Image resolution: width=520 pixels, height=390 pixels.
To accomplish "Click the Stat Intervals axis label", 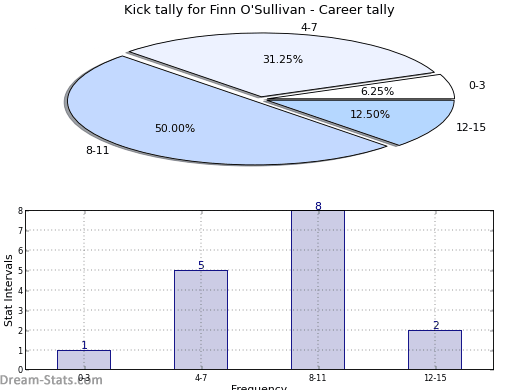I will click(x=8, y=290).
